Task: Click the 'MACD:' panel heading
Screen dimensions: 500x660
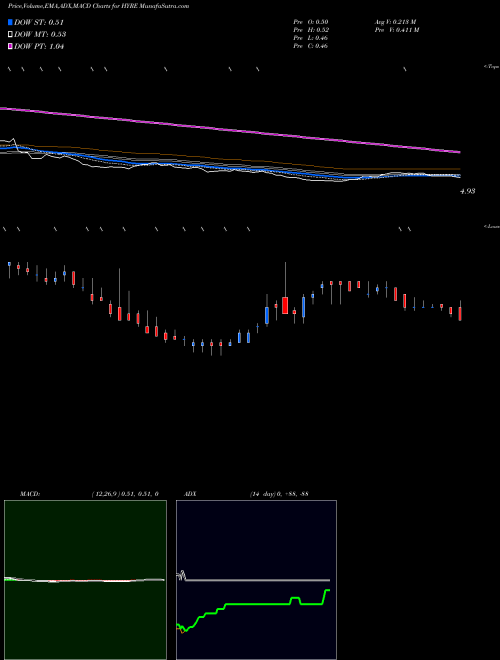Action: 30,494
